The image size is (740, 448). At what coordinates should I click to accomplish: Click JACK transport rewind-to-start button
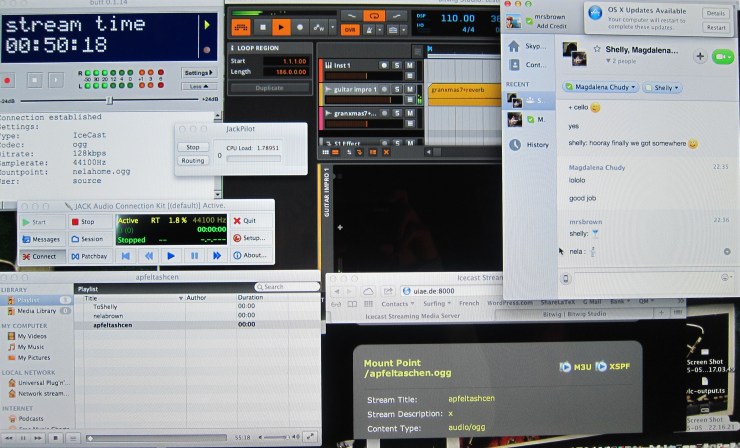pyautogui.click(x=126, y=256)
